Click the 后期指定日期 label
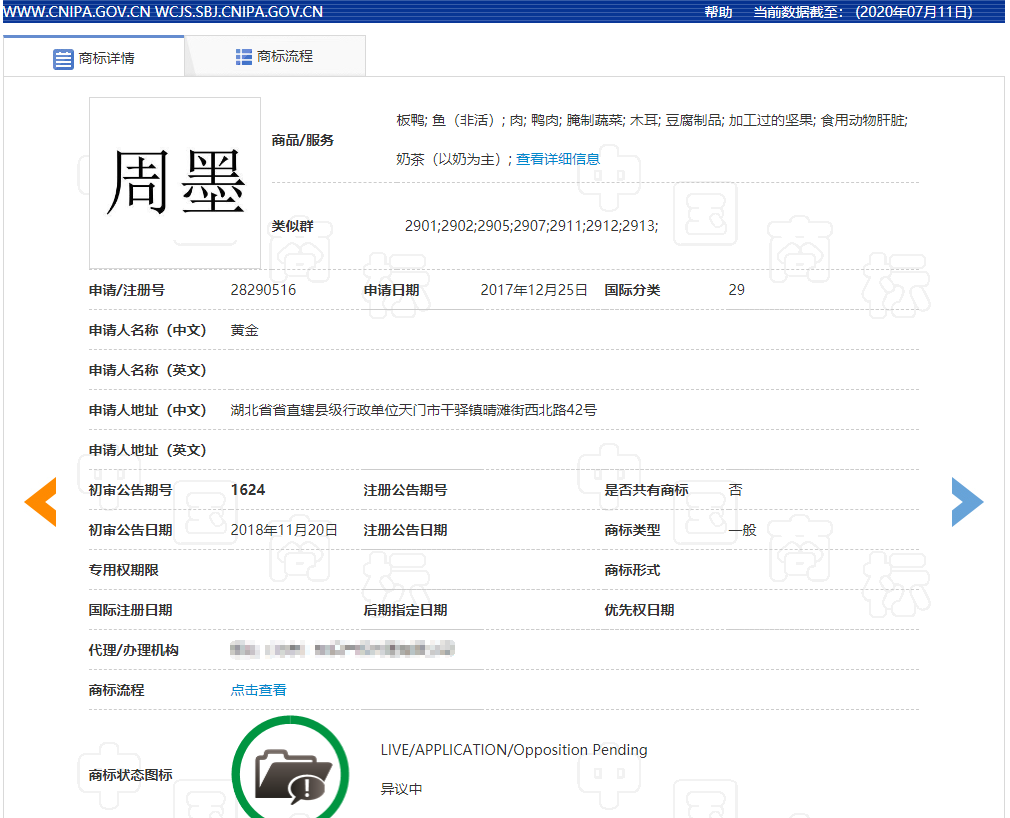1010x818 pixels. click(x=405, y=610)
